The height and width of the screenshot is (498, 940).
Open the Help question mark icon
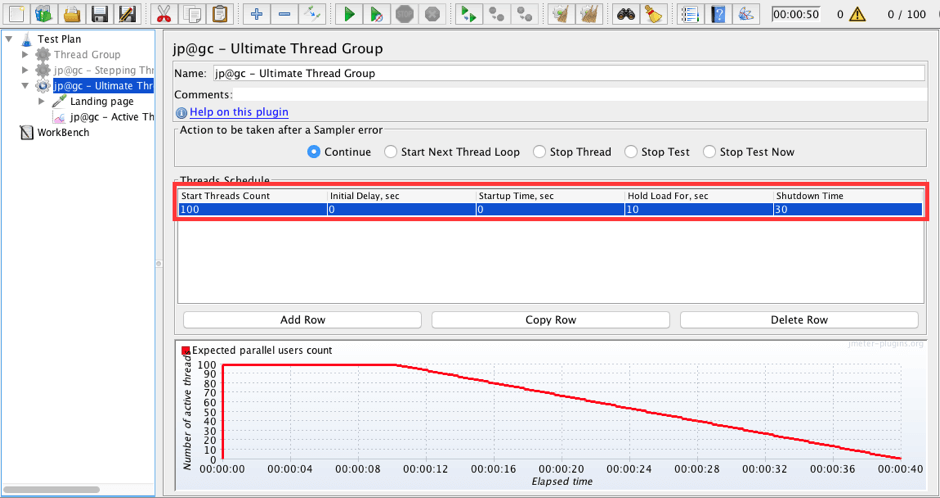717,14
